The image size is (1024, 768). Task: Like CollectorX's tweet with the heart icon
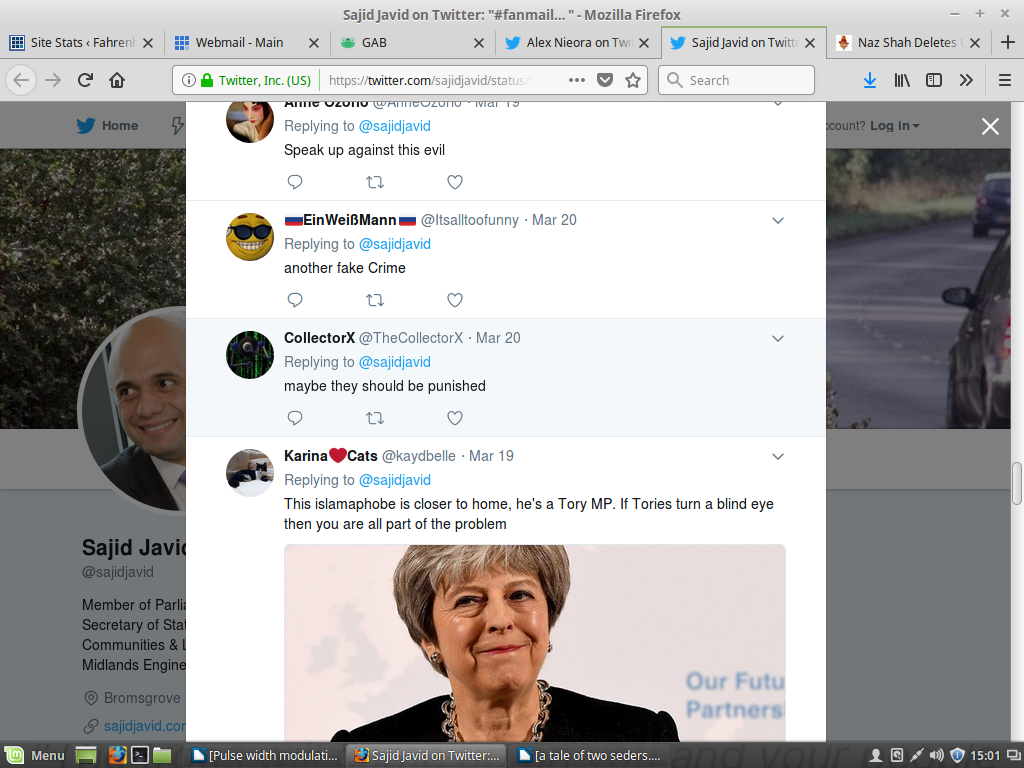454,418
